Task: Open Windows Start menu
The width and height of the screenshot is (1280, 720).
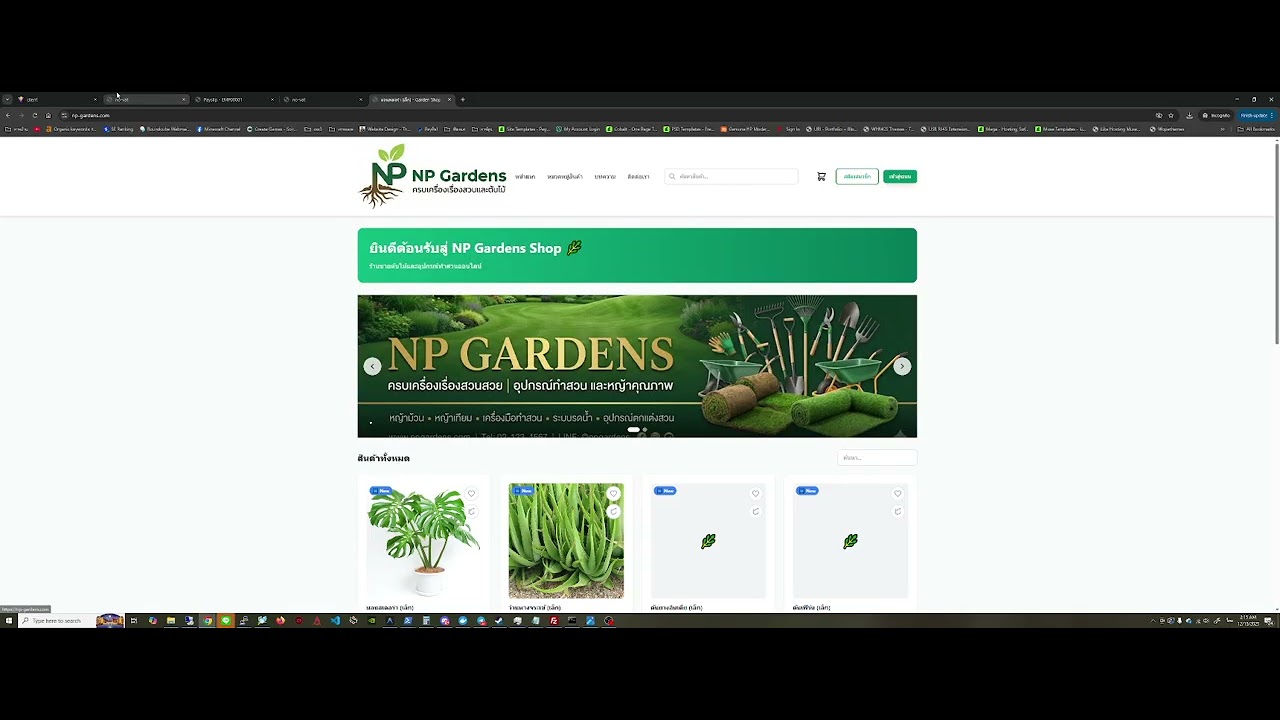Action: coord(8,621)
